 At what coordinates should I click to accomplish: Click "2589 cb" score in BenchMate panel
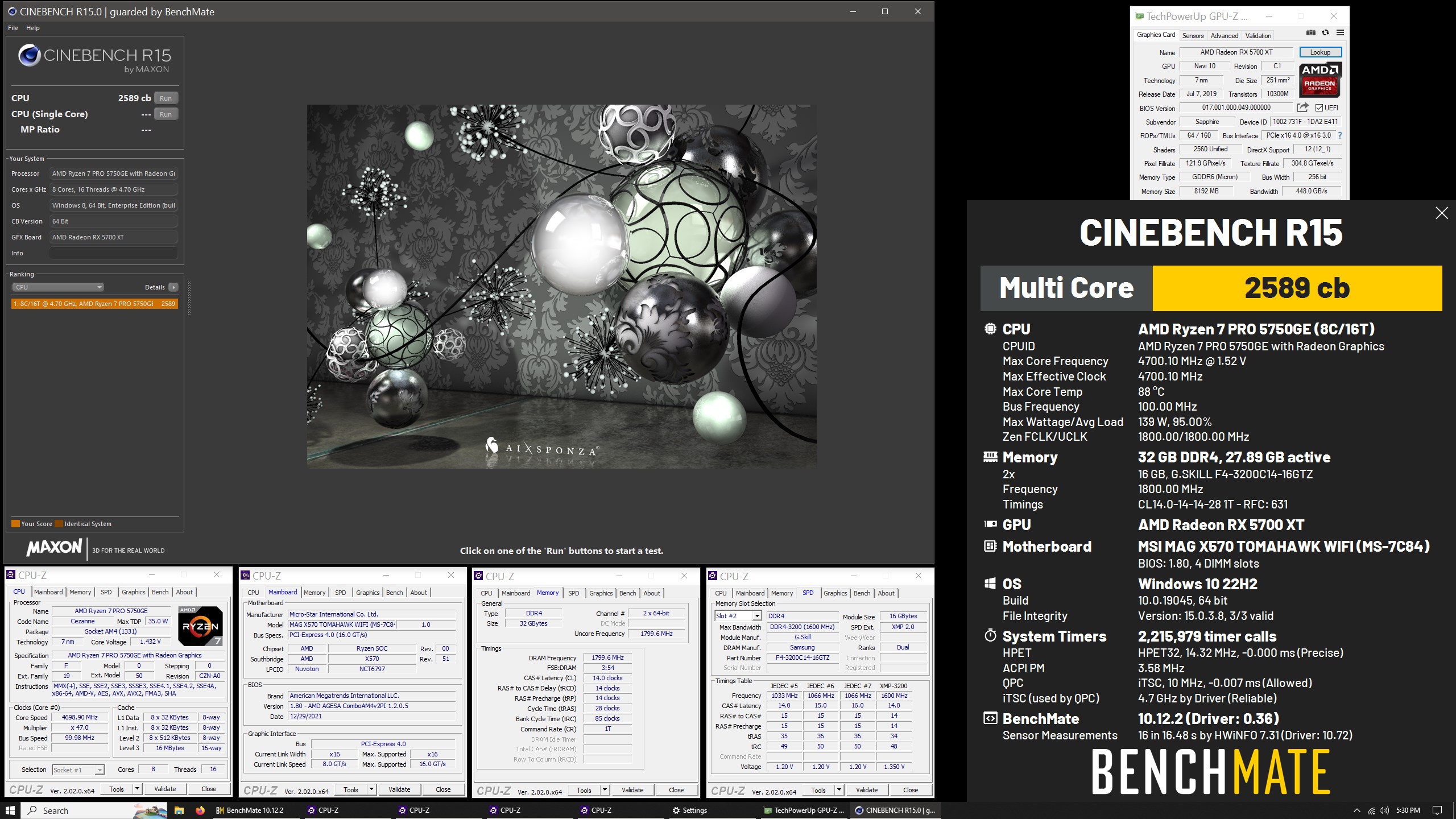(1297, 288)
